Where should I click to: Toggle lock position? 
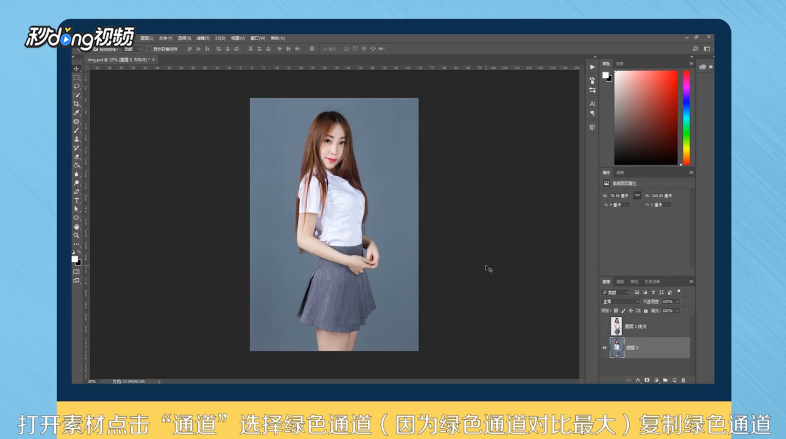[x=631, y=311]
